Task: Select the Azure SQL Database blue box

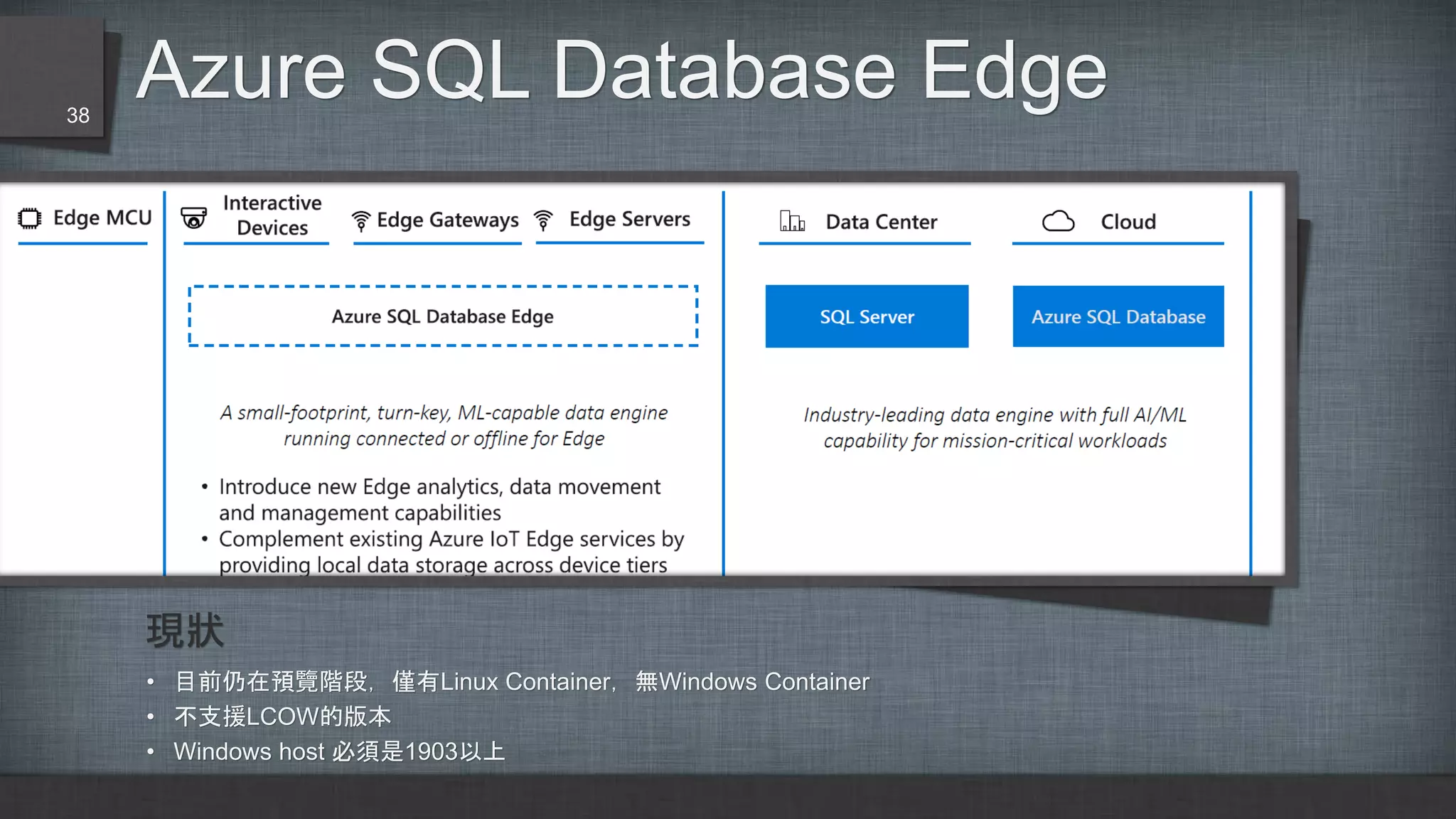Action: [x=1118, y=316]
